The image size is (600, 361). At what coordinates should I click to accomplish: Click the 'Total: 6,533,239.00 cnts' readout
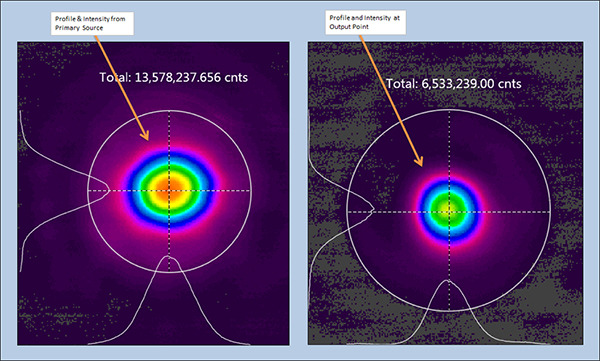pyautogui.click(x=453, y=83)
